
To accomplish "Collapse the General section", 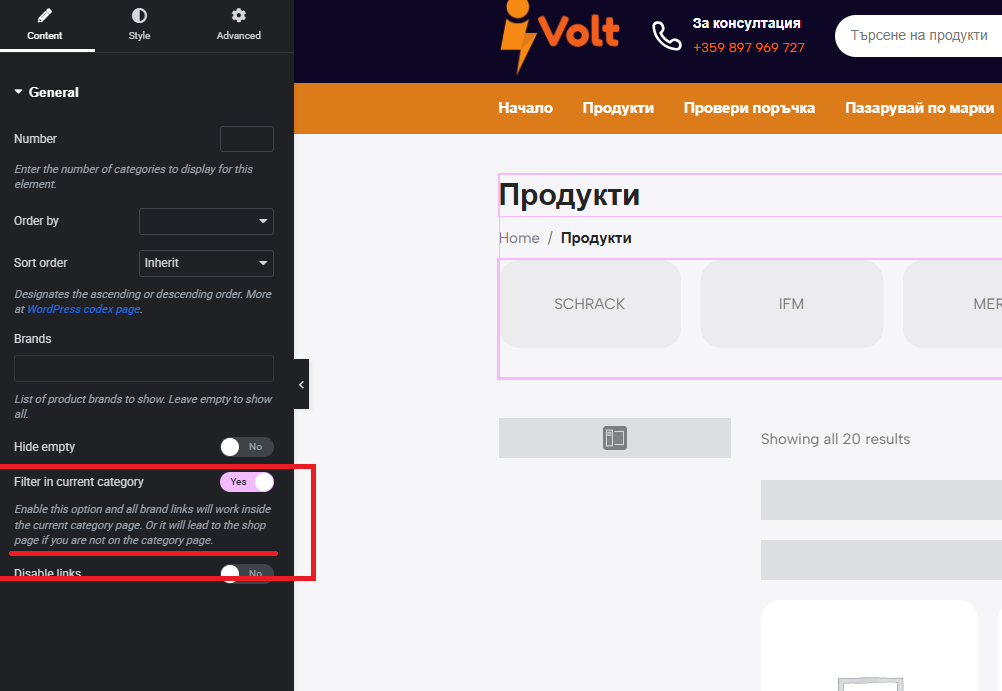I will (19, 92).
